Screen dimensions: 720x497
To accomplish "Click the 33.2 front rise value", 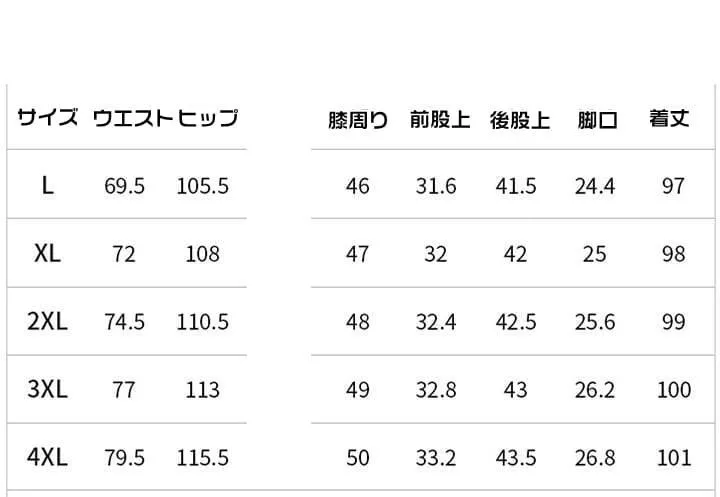I will pyautogui.click(x=436, y=458).
